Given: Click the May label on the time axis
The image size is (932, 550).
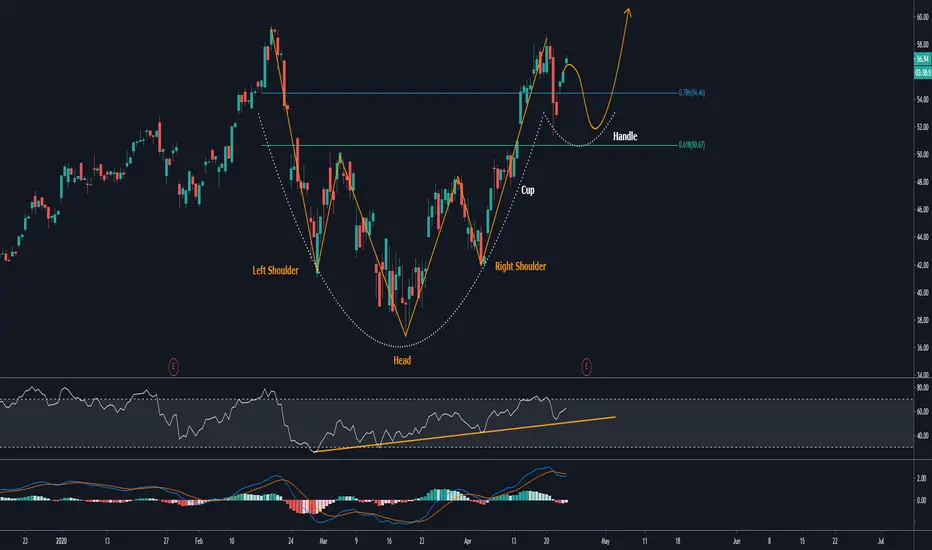Looking at the screenshot, I should [x=606, y=541].
